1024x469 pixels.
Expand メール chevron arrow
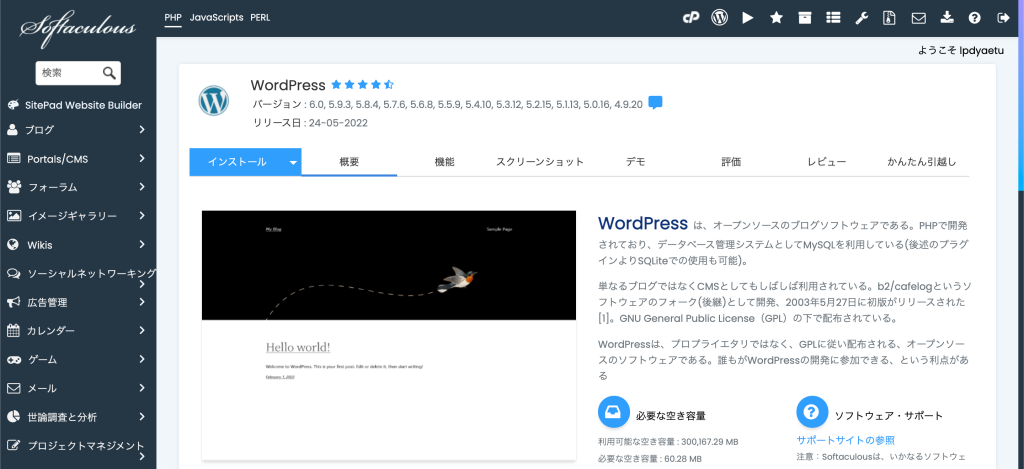142,388
